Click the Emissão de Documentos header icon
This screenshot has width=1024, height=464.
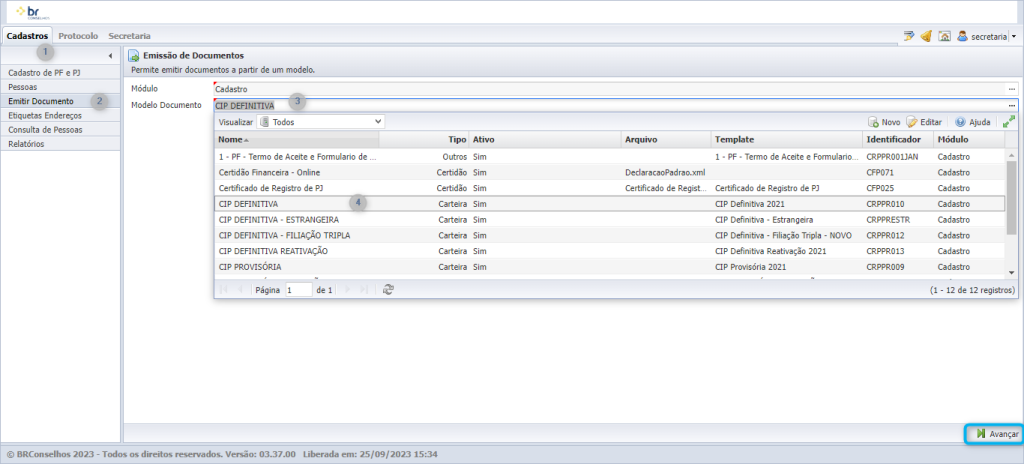133,56
